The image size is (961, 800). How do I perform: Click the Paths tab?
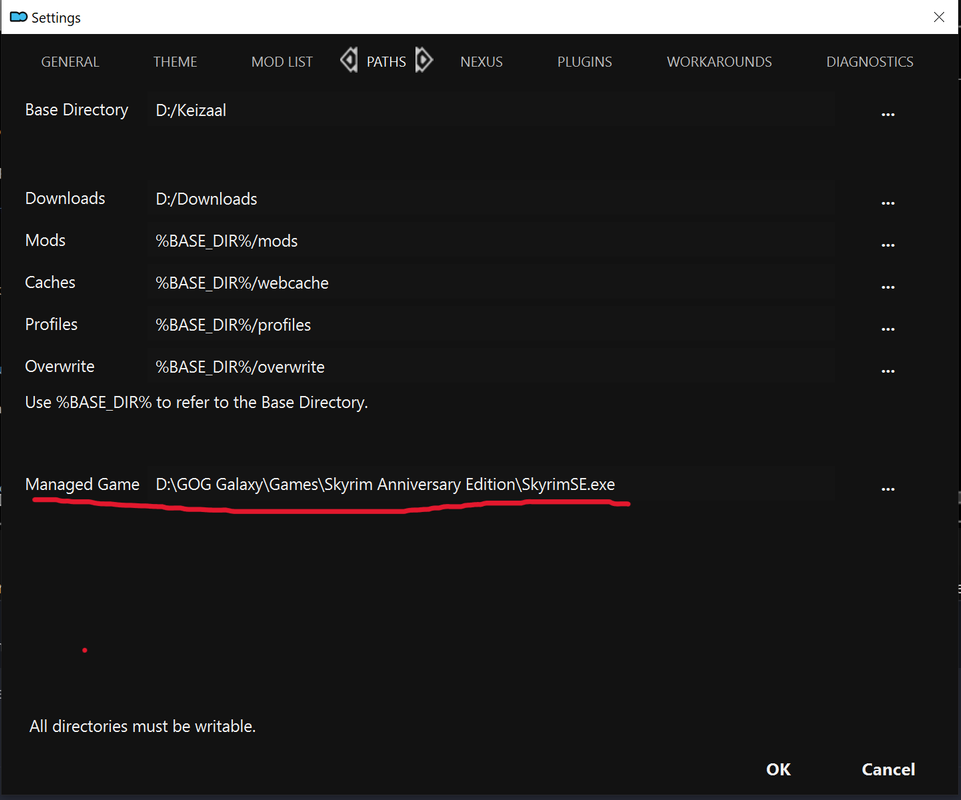386,62
